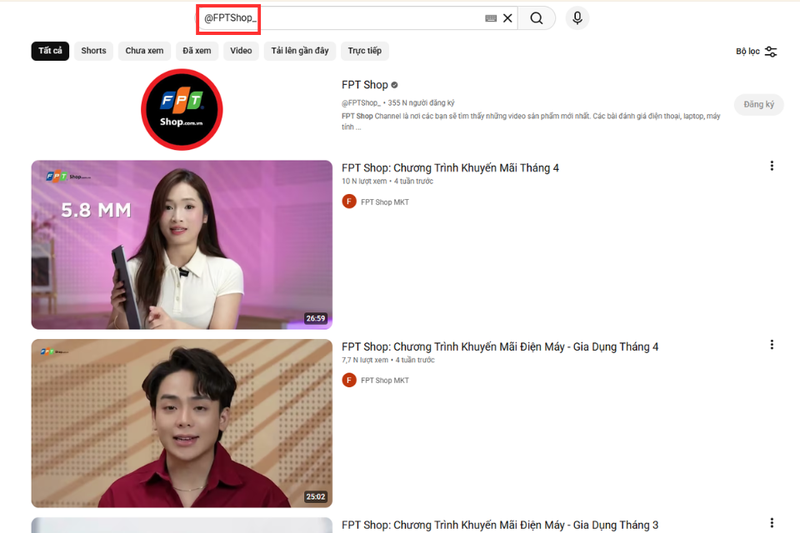800x533 pixels.
Task: Click the 355 N người đăng ký count
Action: pos(421,103)
